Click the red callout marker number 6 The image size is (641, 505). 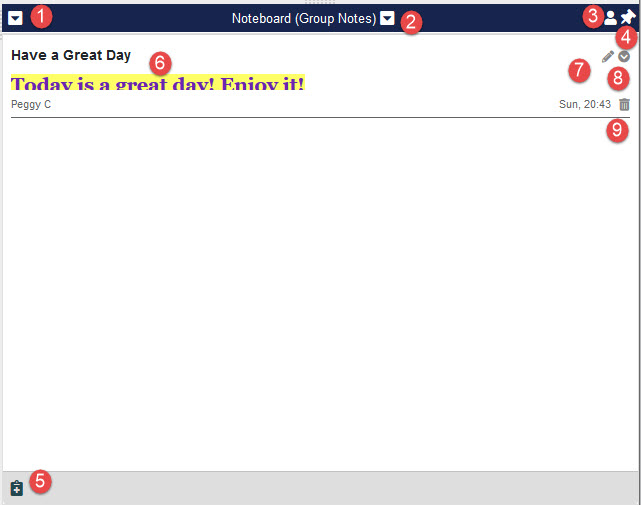pyautogui.click(x=160, y=62)
